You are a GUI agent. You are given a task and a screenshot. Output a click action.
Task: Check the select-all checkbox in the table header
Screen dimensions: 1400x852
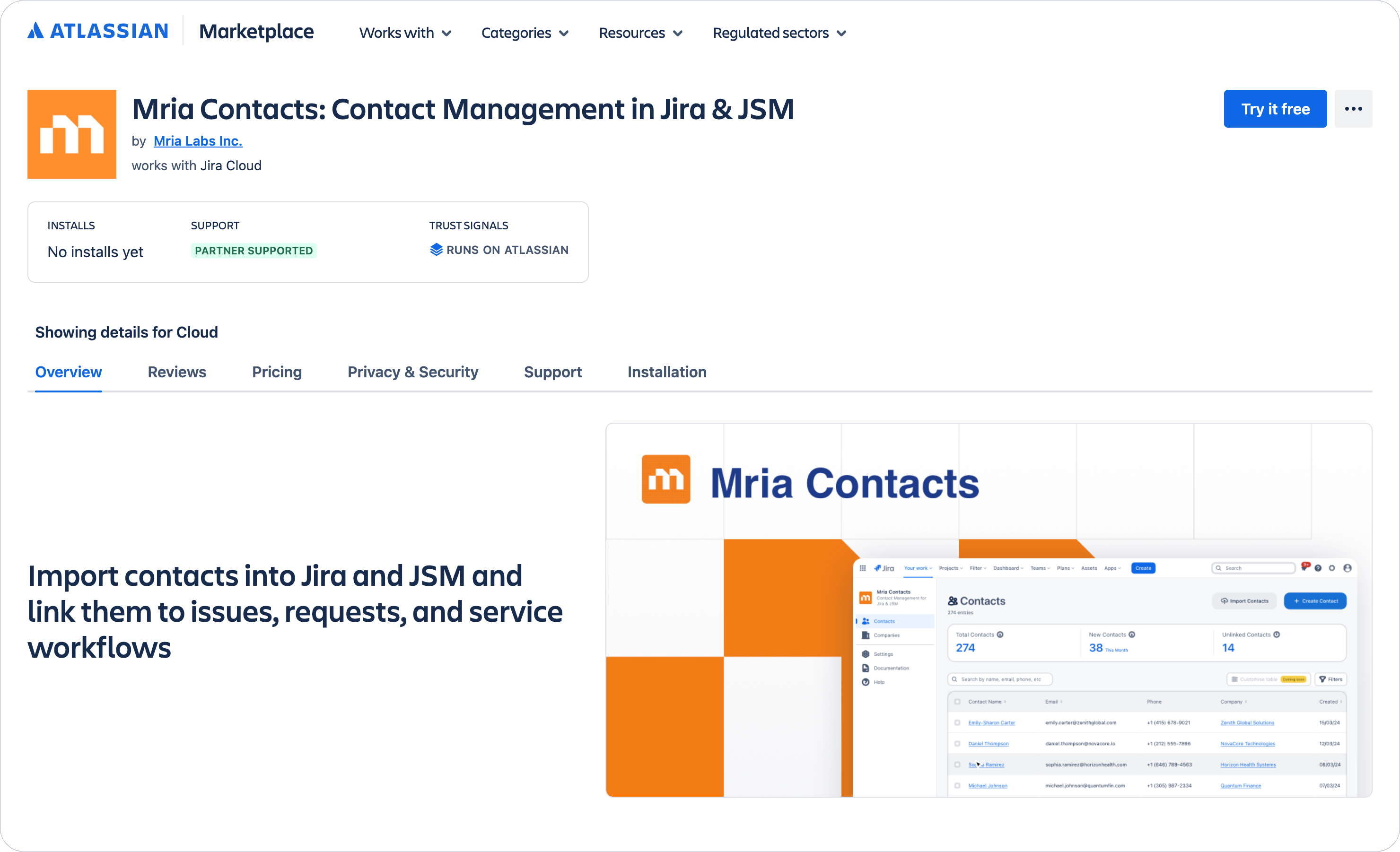[958, 702]
